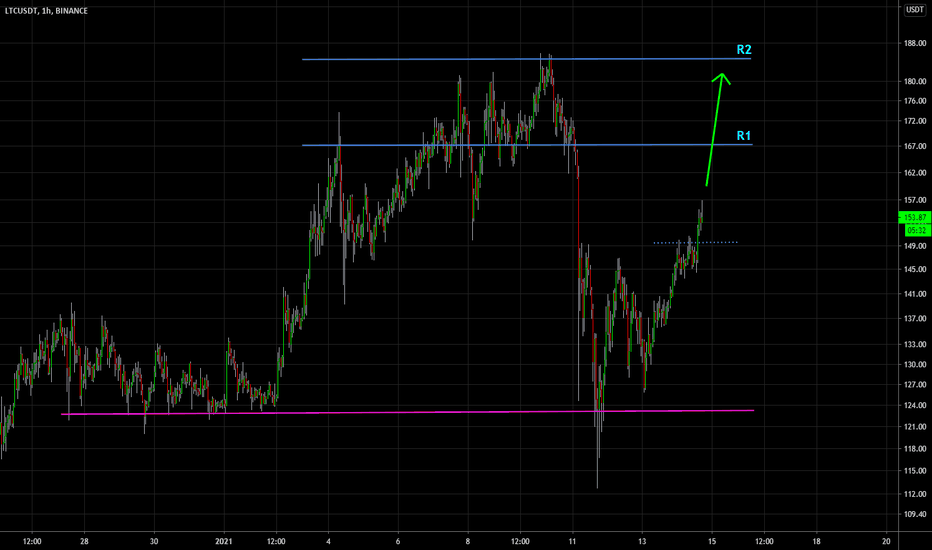
Task: Click the 2021 year label on time axis
Action: [223, 541]
